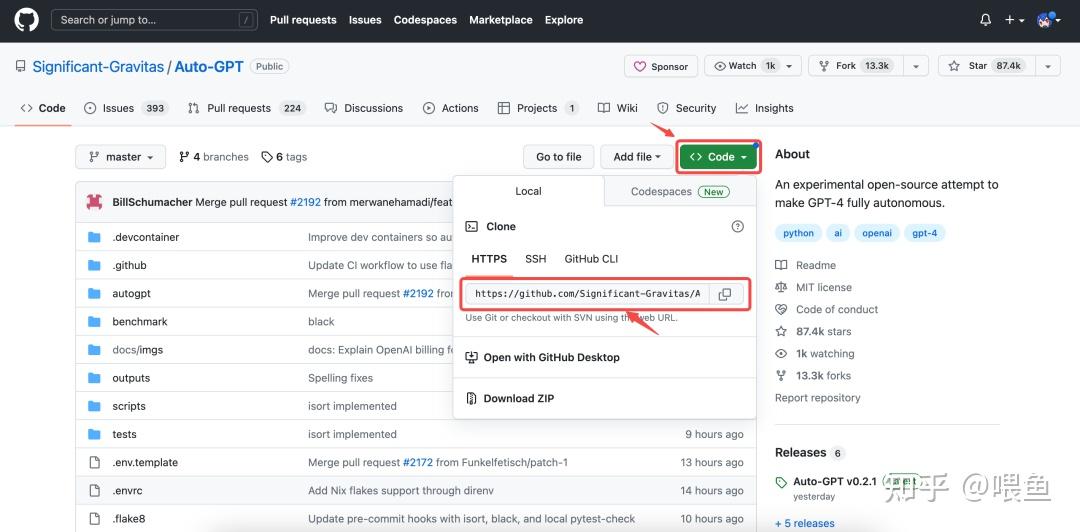Open the python topic tag

click(x=798, y=233)
